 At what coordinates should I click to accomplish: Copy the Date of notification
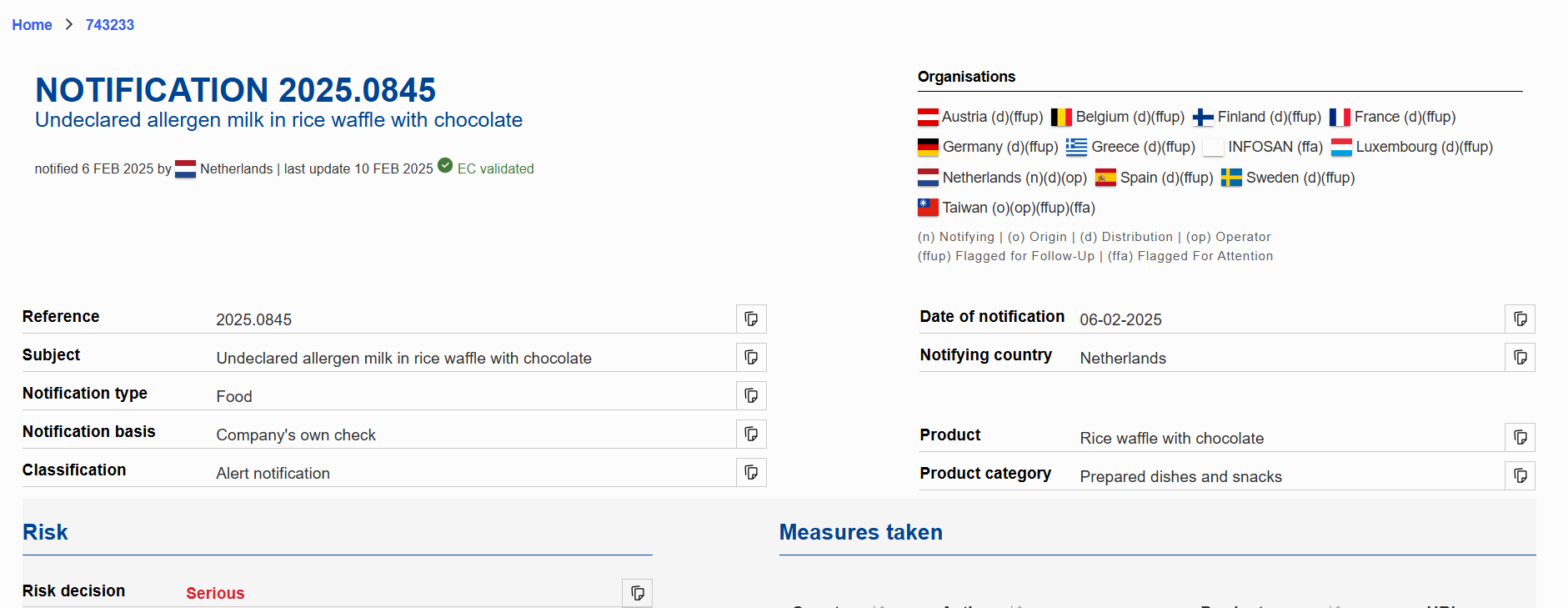tap(1520, 319)
